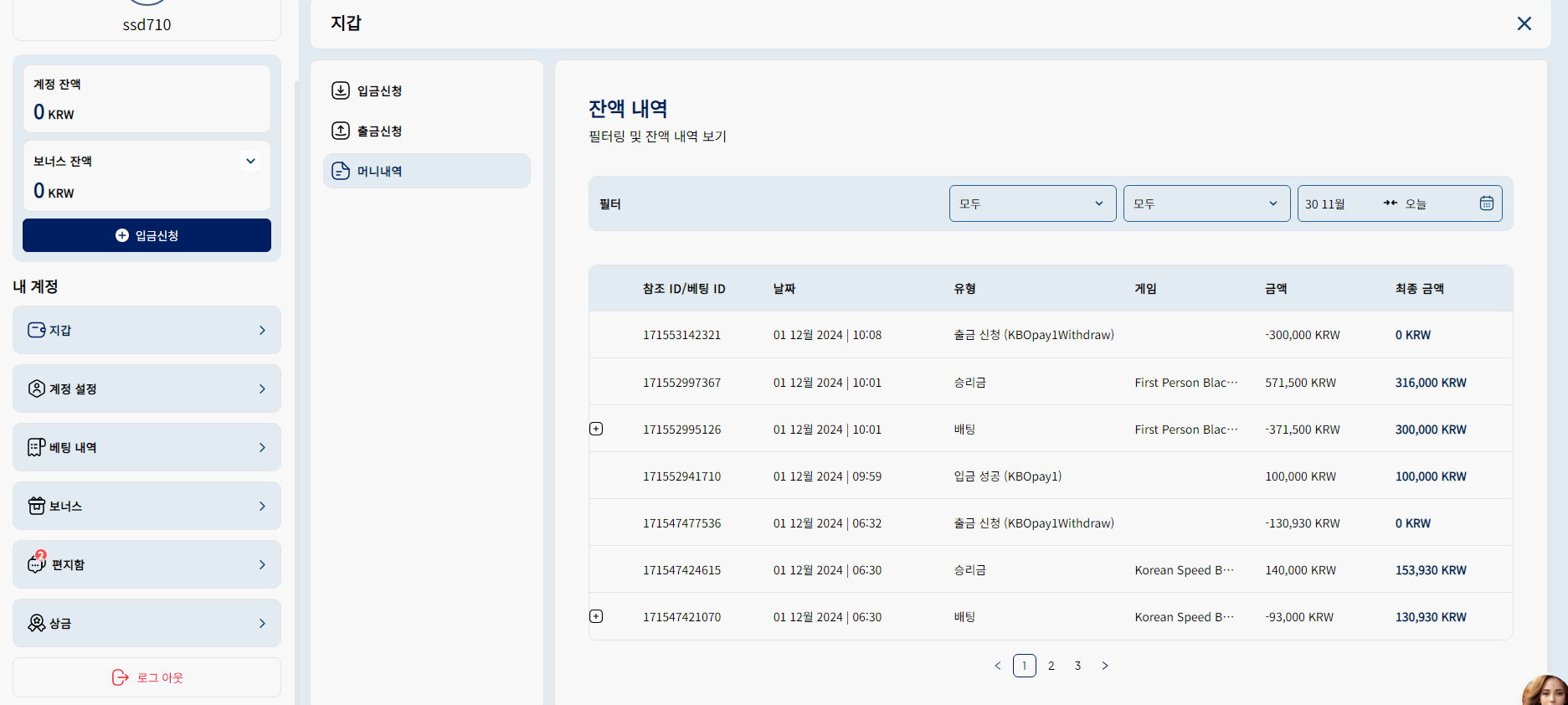Open the 계정 설정 chevron arrow
The height and width of the screenshot is (705, 1568).
coord(262,389)
